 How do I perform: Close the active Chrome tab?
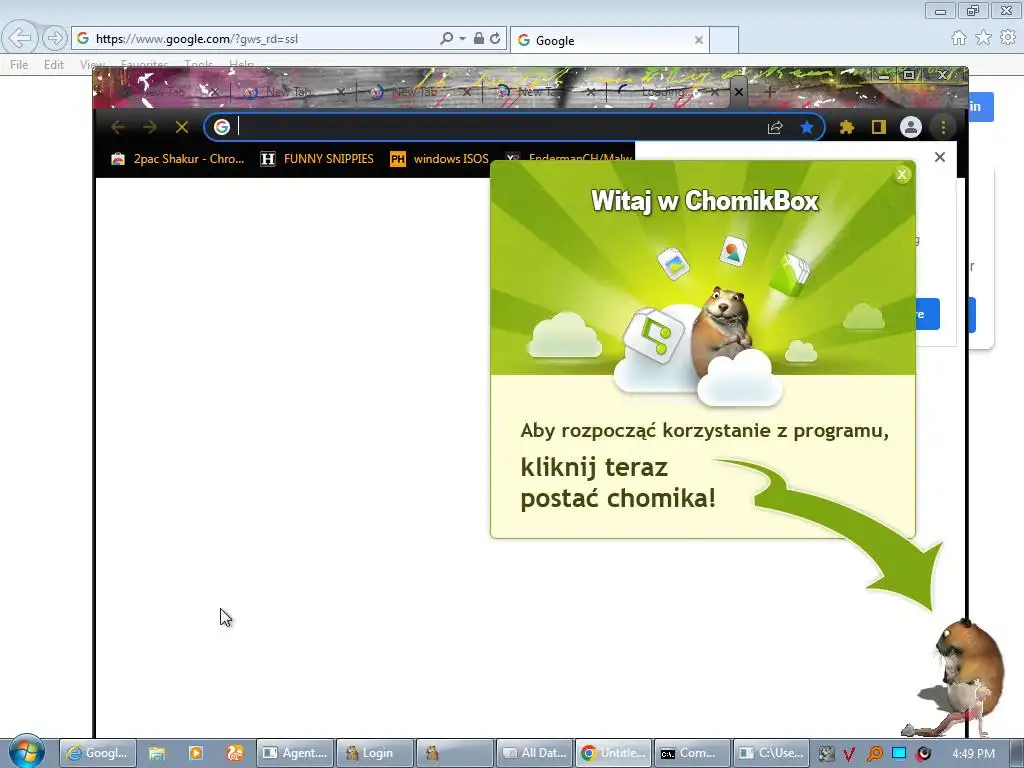pos(739,92)
